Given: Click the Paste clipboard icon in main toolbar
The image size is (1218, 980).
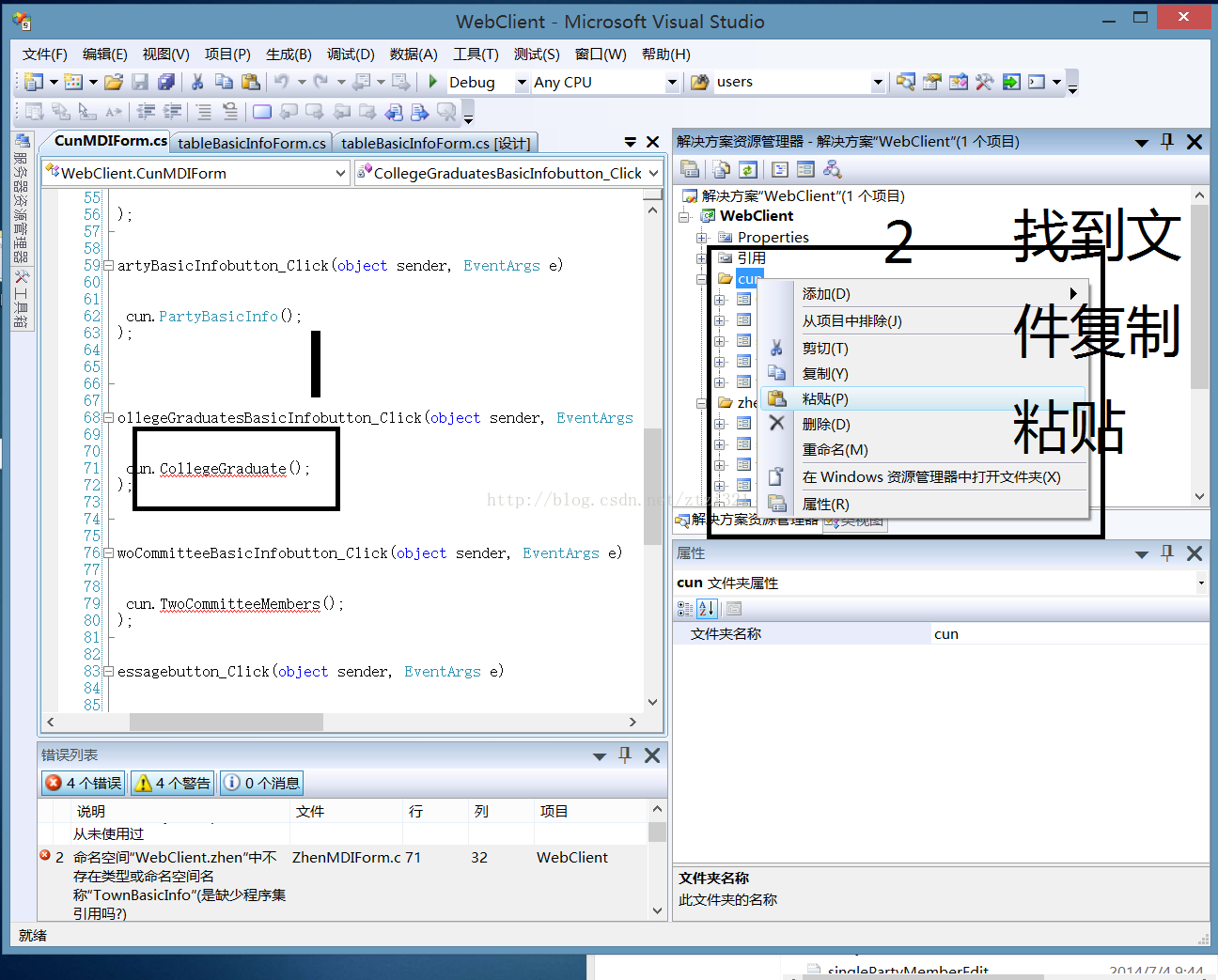Looking at the screenshot, I should [x=250, y=82].
